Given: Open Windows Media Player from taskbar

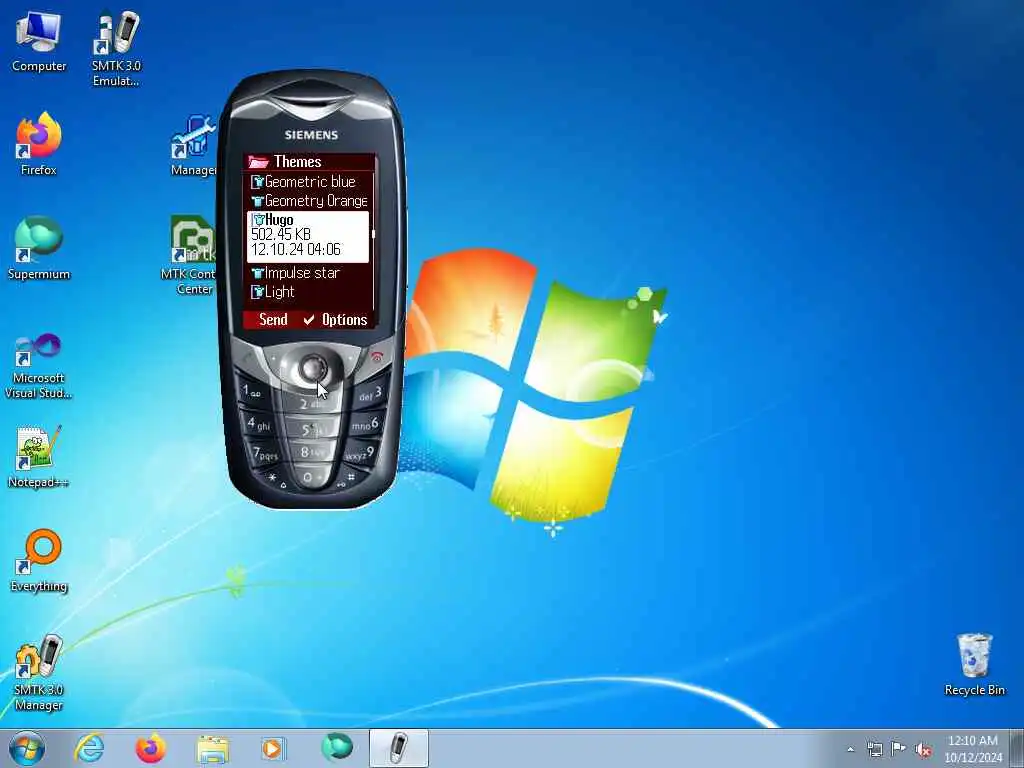Looking at the screenshot, I should (x=273, y=748).
